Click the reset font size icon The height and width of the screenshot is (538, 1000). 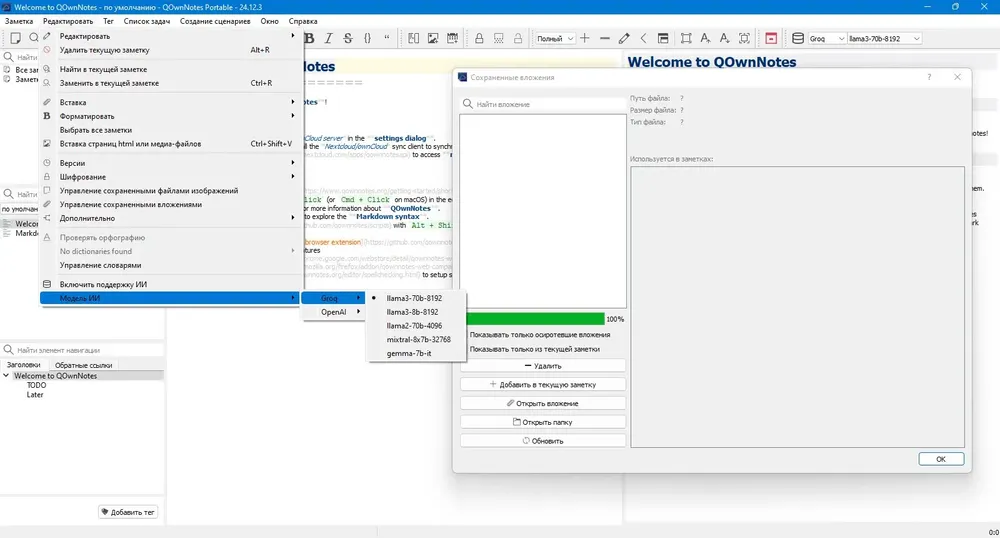pyautogui.click(x=744, y=38)
